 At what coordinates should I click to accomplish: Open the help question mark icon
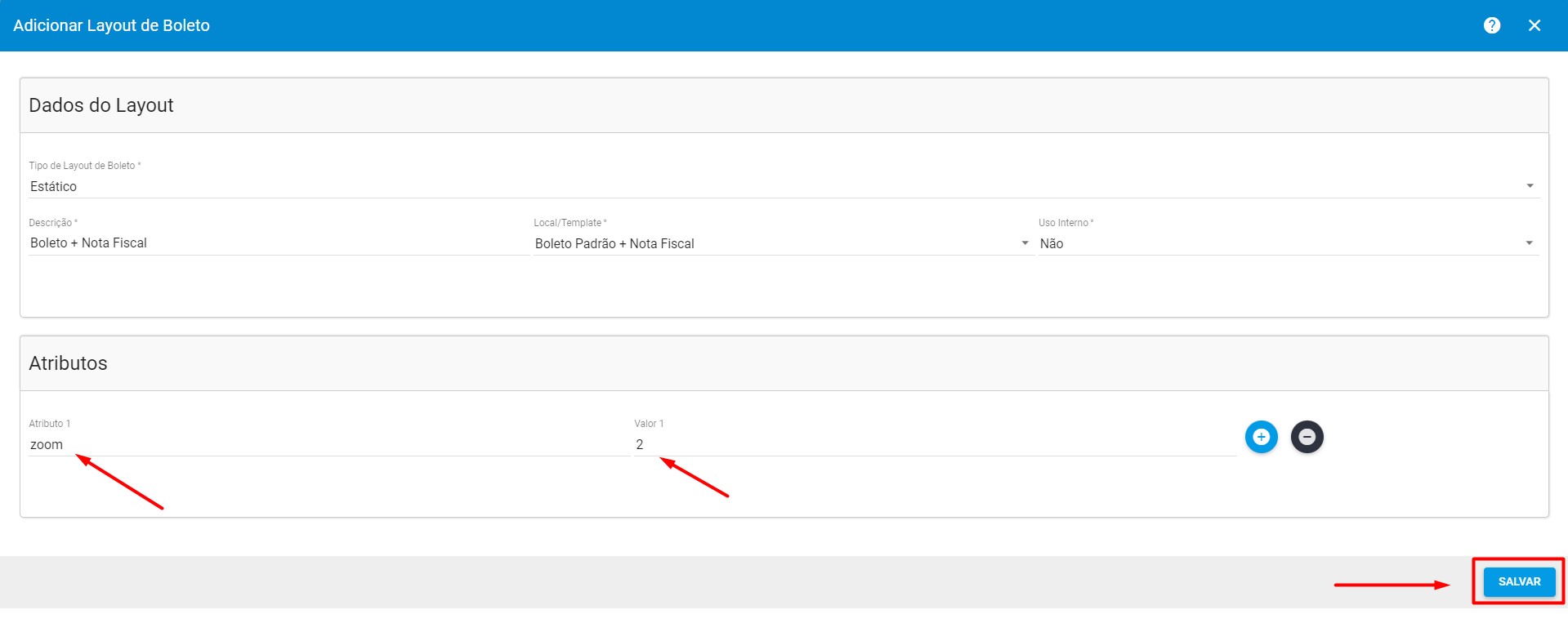pos(1492,25)
